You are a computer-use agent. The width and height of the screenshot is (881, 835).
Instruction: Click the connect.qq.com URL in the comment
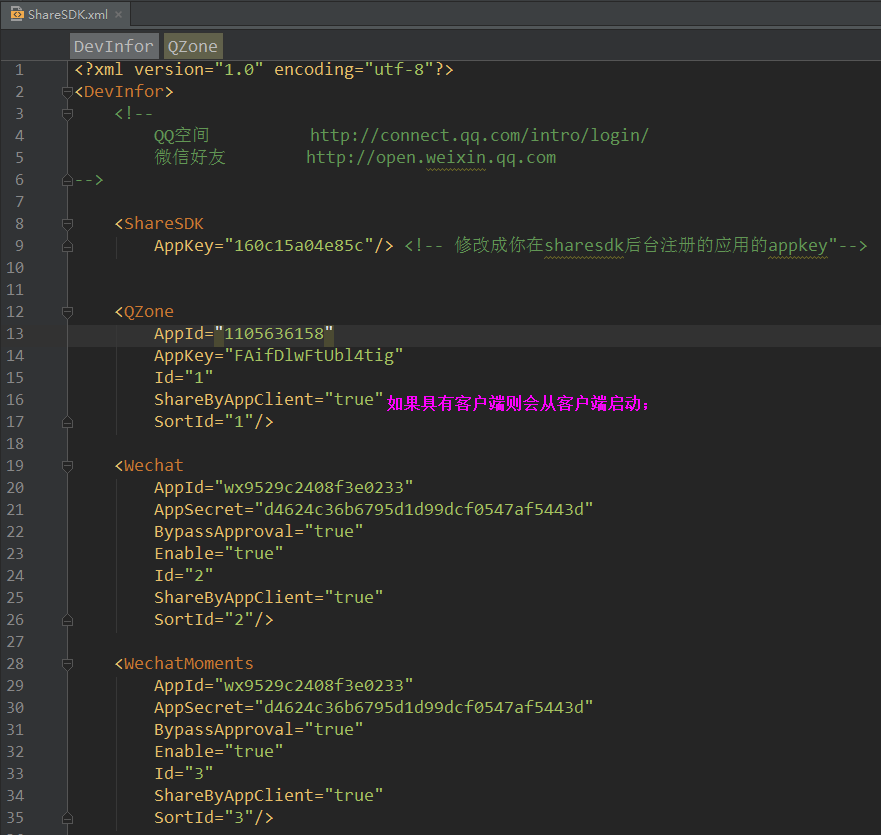tap(479, 136)
